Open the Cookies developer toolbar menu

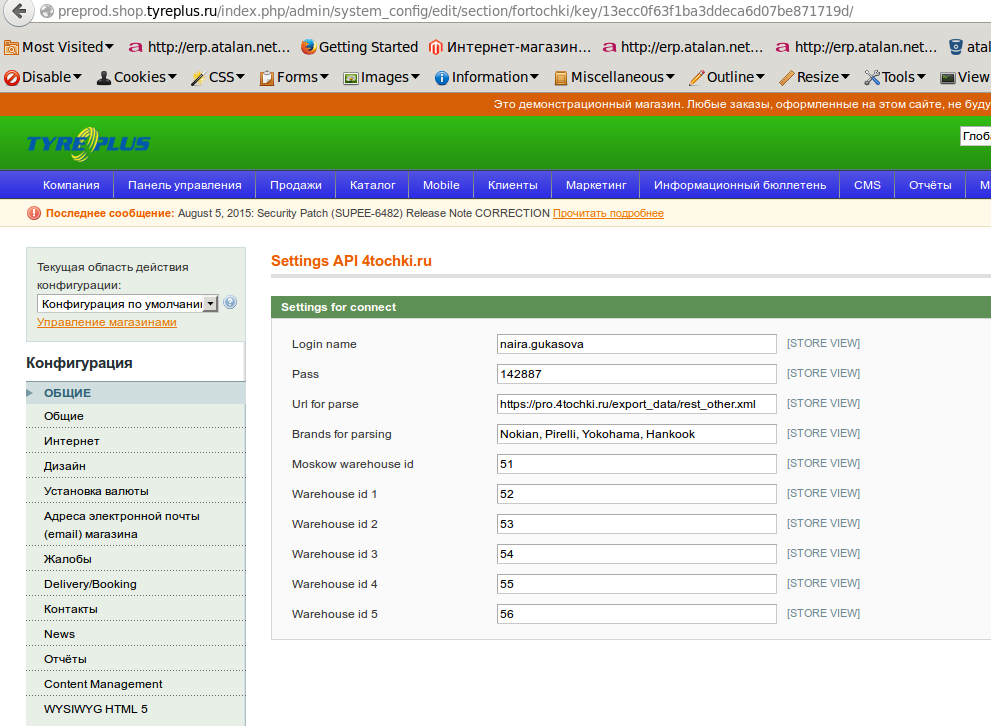coord(136,77)
